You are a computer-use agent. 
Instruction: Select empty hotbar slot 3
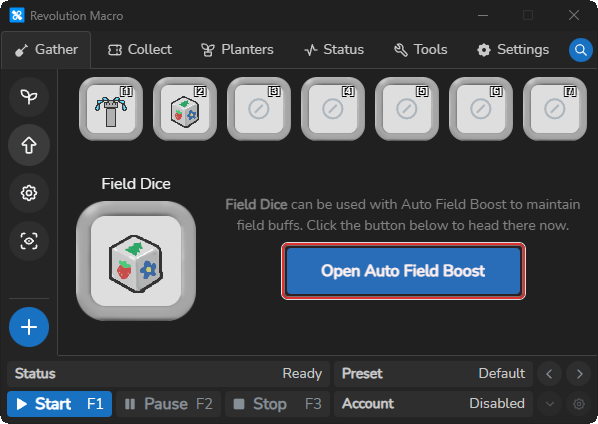tap(259, 109)
